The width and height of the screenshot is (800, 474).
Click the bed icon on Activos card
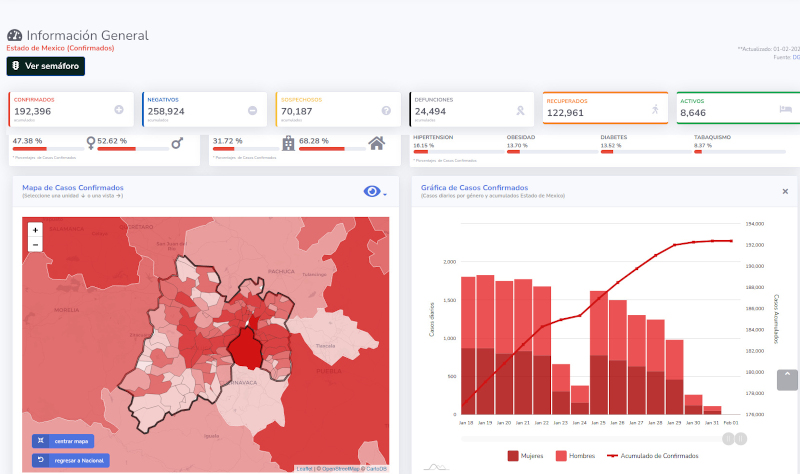(786, 109)
